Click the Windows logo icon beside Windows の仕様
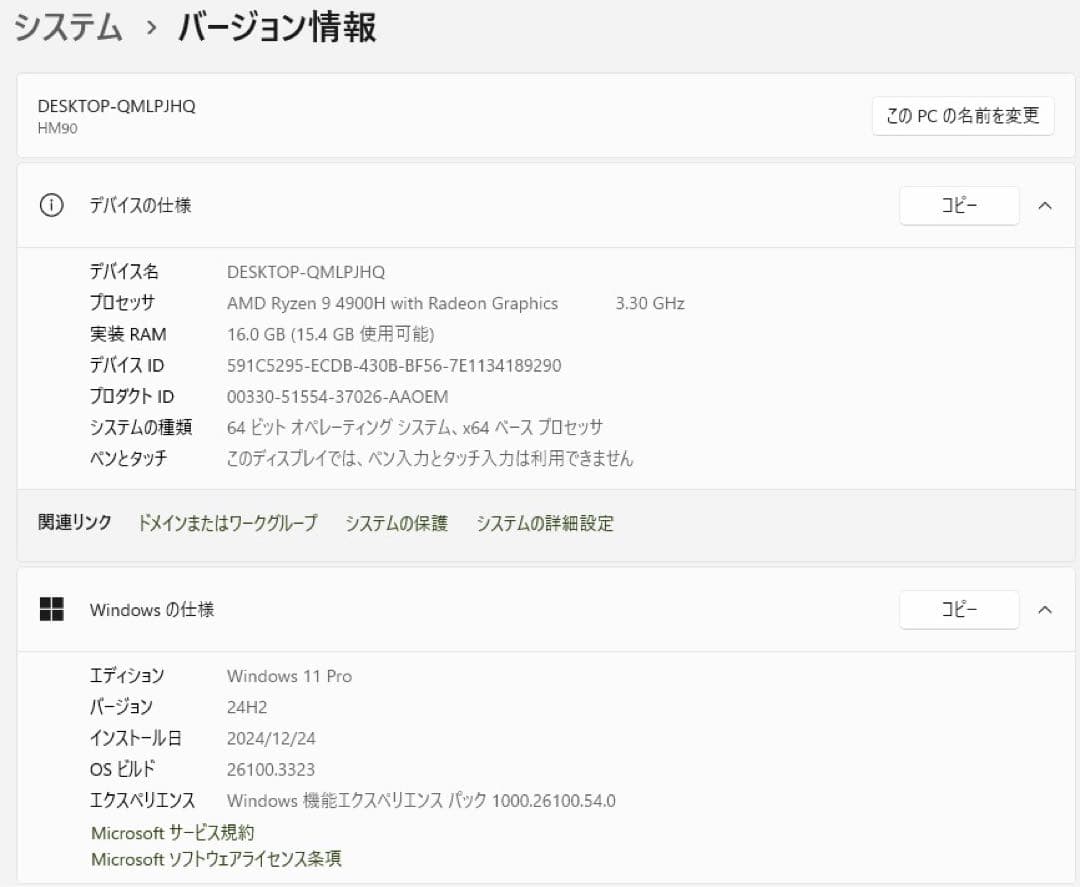The height and width of the screenshot is (887, 1080). click(53, 609)
